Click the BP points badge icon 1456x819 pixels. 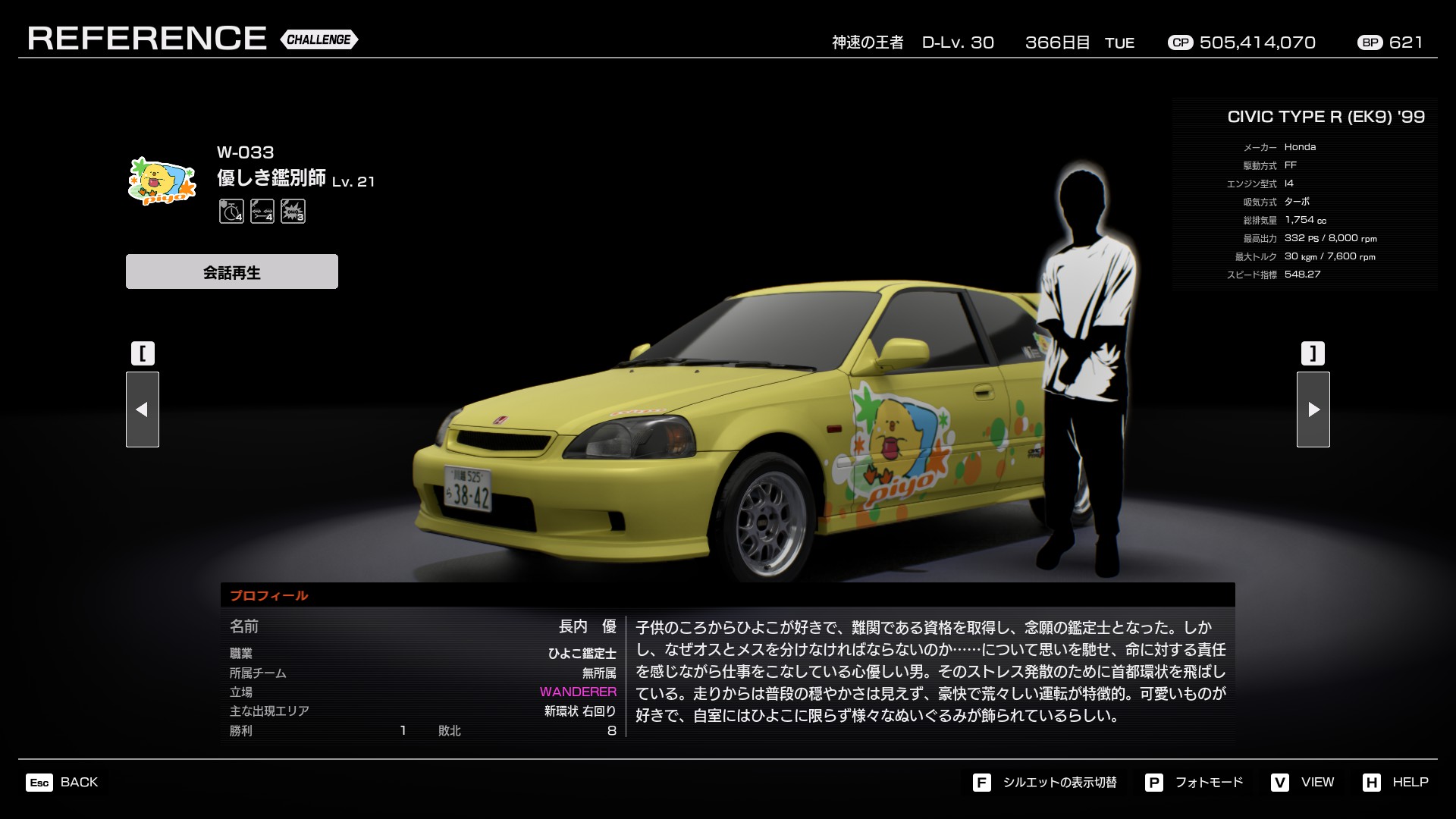[x=1370, y=43]
